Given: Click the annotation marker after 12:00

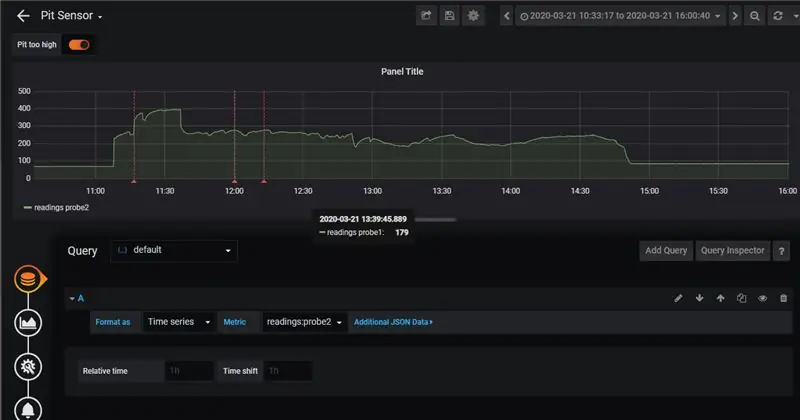Looking at the screenshot, I should [x=264, y=181].
